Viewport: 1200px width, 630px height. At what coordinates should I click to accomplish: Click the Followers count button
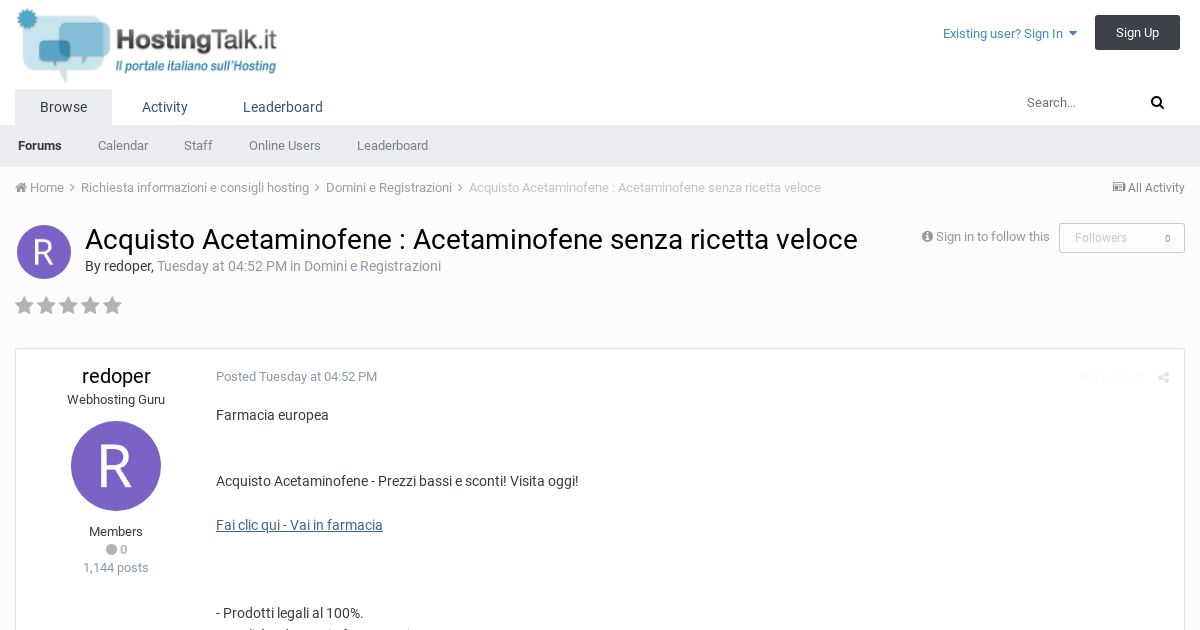tap(1121, 238)
